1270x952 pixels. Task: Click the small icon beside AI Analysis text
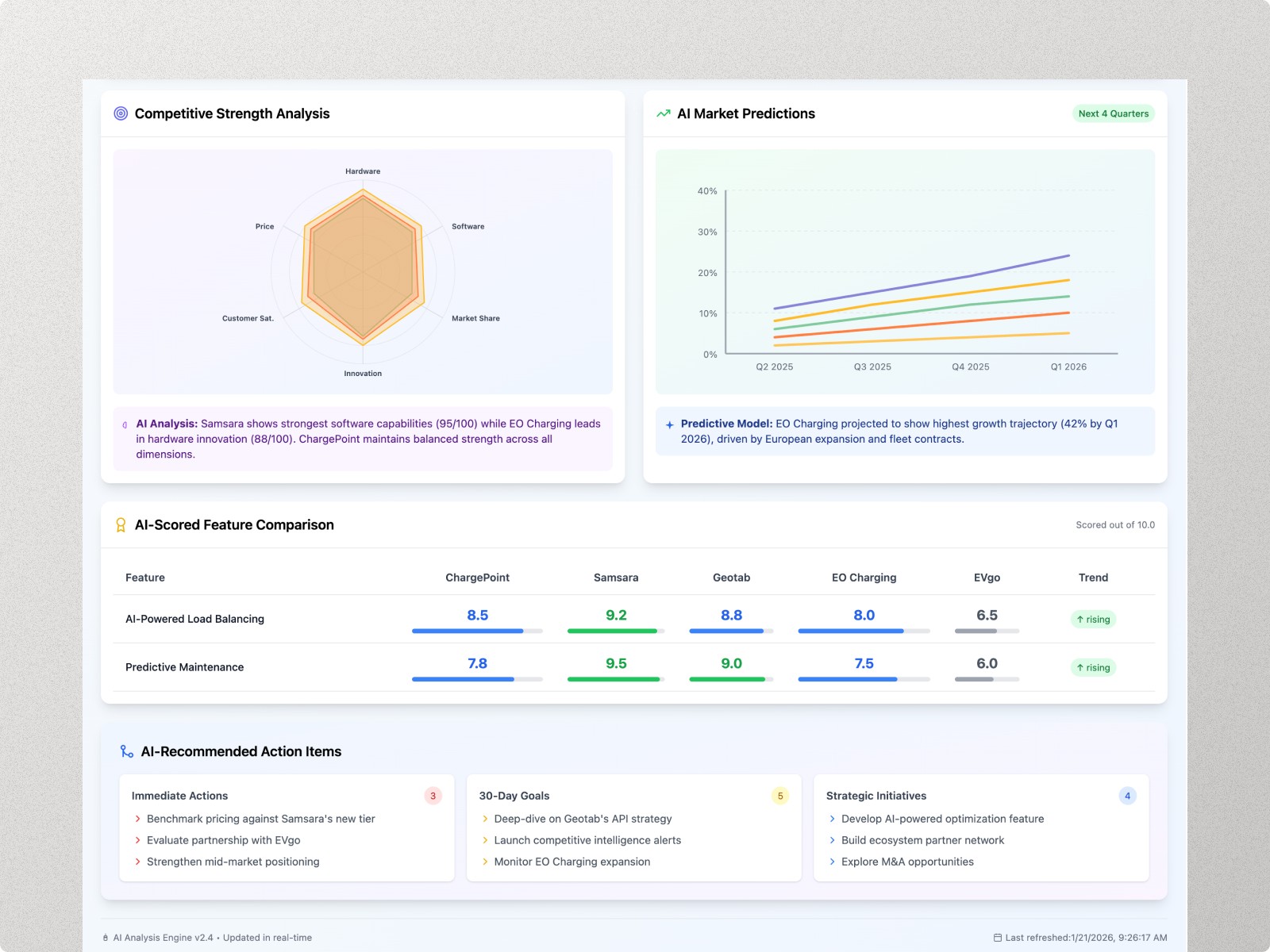[125, 425]
